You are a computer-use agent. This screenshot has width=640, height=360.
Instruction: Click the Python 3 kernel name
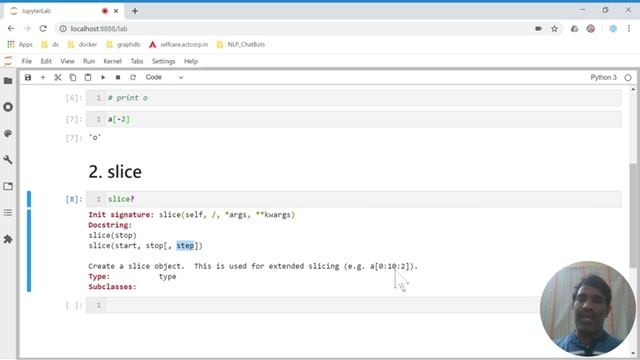click(x=603, y=77)
